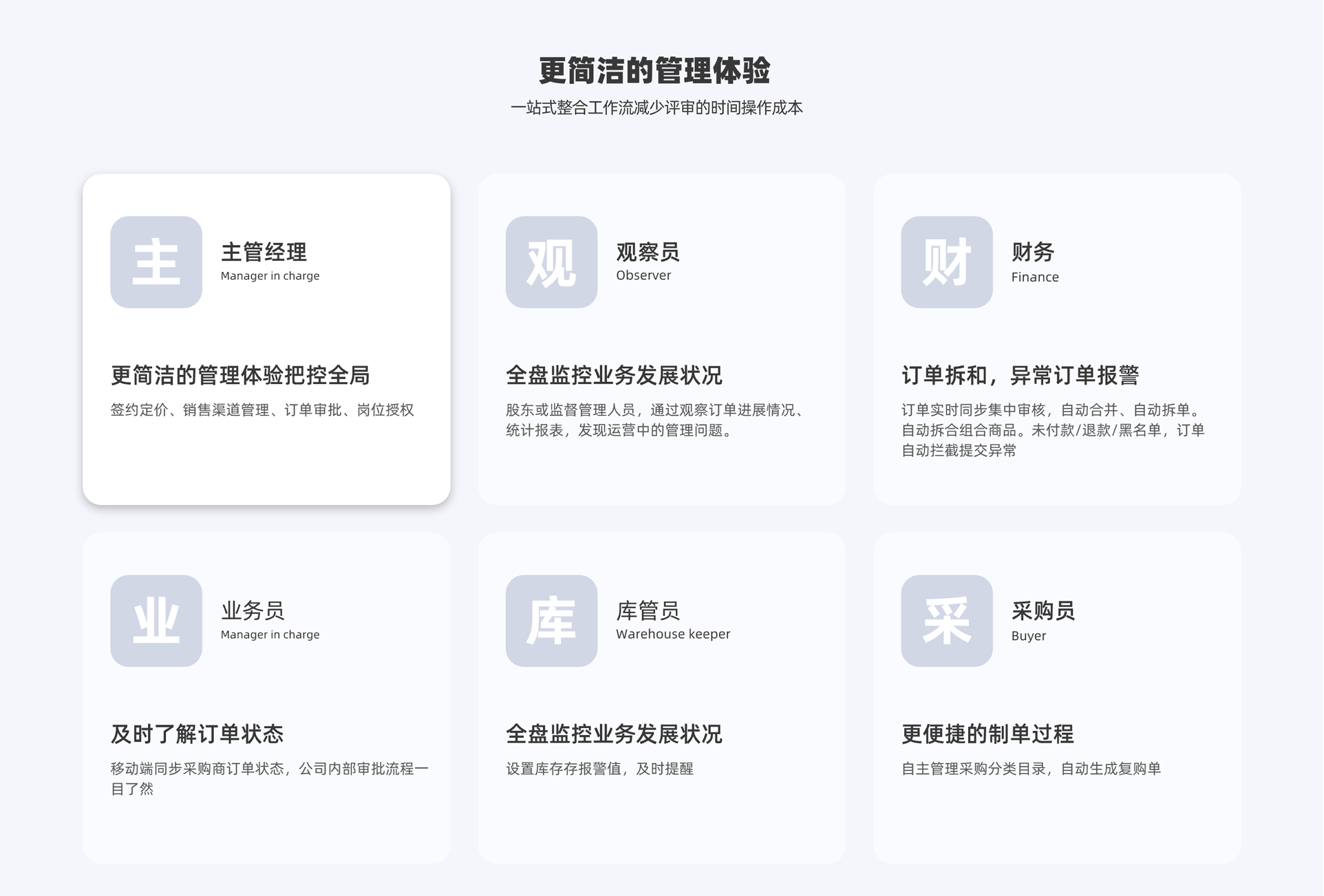Viewport: 1324px width, 896px height.
Task: Select the 库管员 role title
Action: (648, 610)
